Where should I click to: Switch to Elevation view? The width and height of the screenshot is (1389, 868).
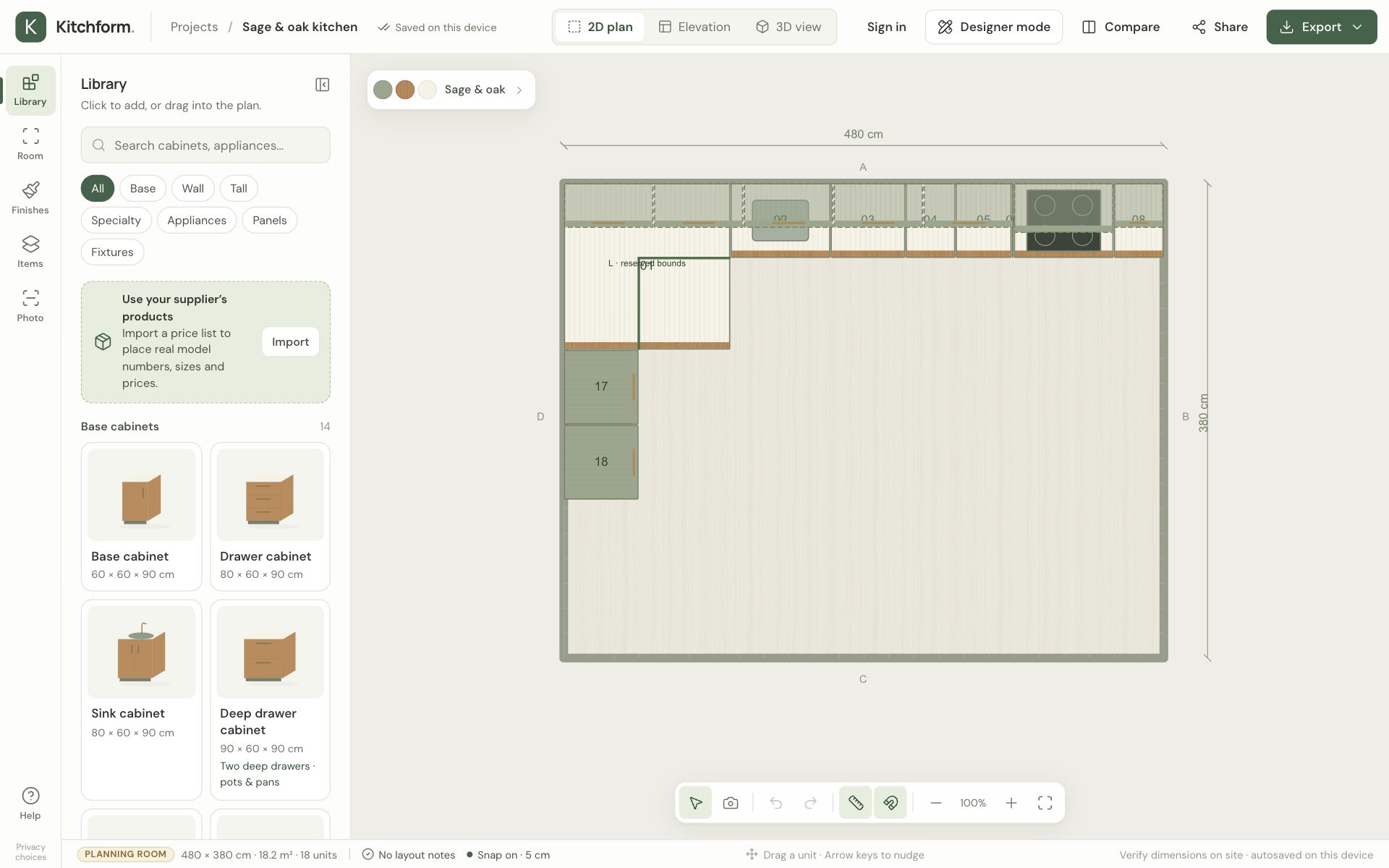tap(694, 27)
